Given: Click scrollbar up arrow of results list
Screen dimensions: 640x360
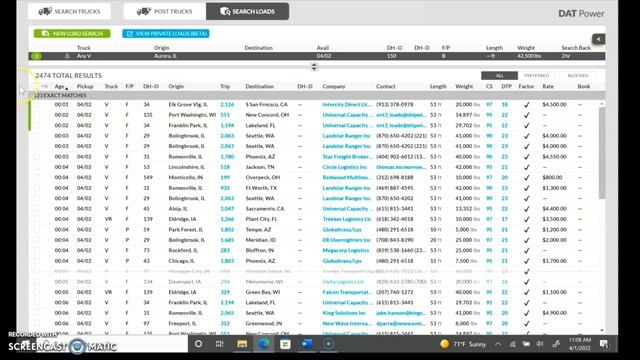Looking at the screenshot, I should click(x=602, y=104).
